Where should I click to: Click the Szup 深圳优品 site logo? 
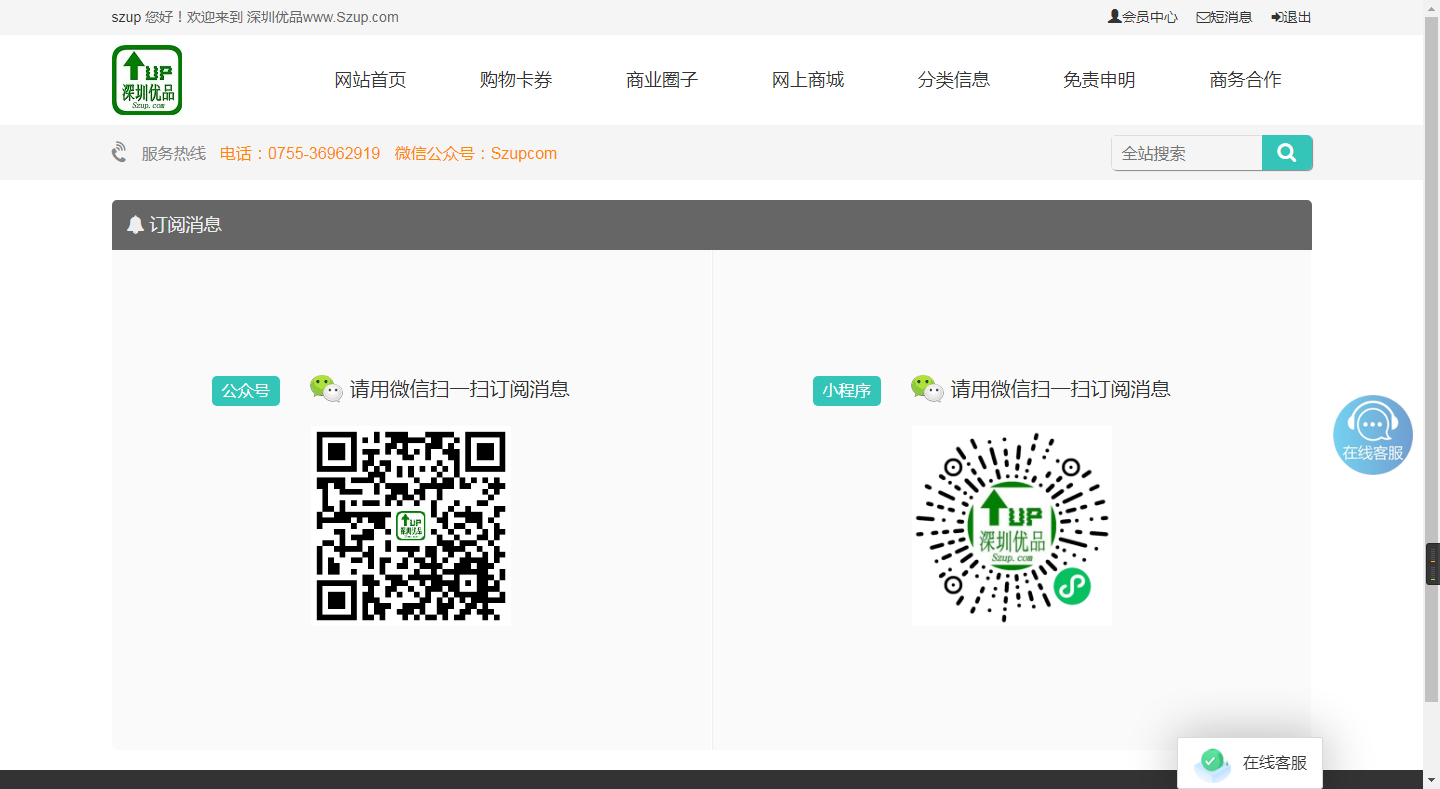pyautogui.click(x=147, y=80)
